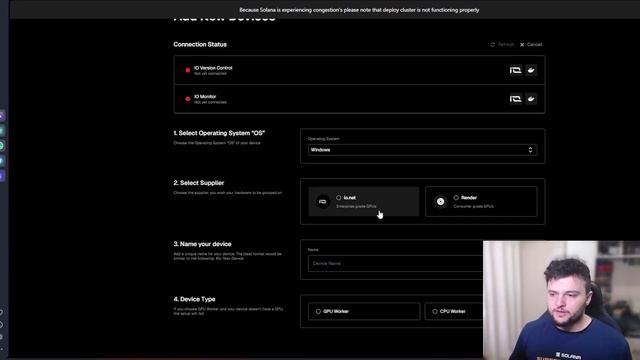The width and height of the screenshot is (640, 360).
Task: Select the io.net supplier radio button
Action: click(338, 198)
